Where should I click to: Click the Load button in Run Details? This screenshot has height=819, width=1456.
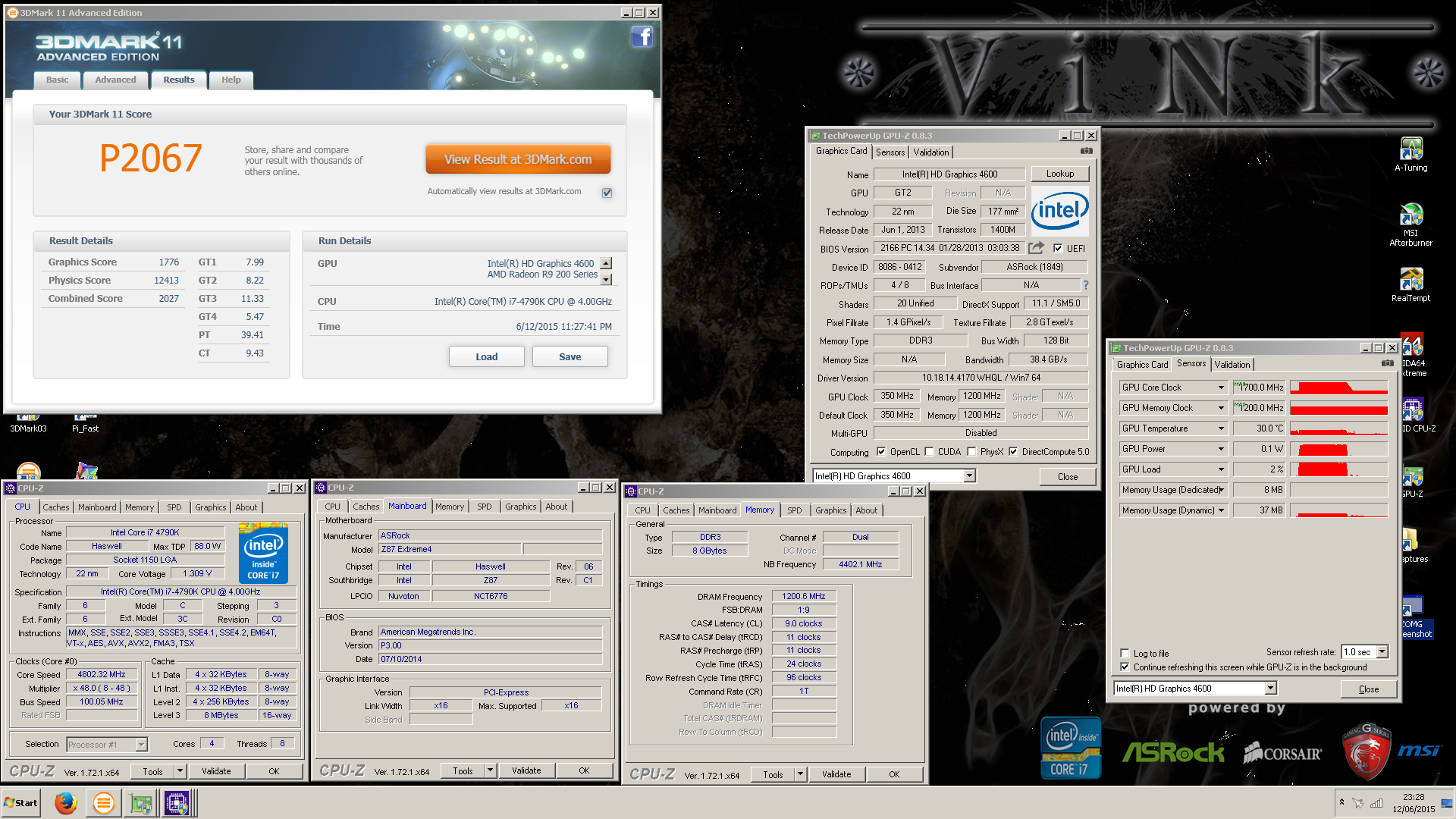coord(486,356)
